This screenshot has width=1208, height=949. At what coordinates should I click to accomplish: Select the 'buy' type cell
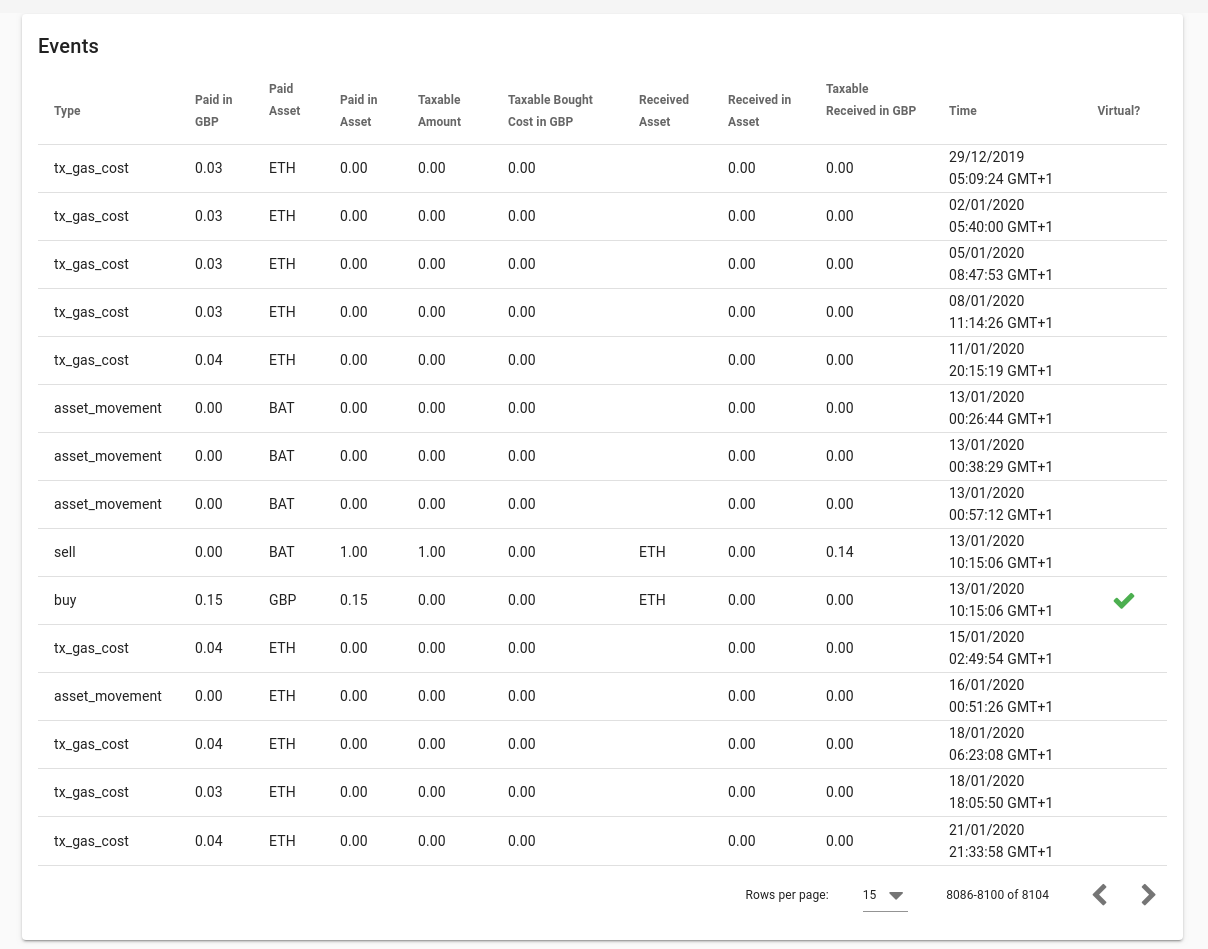pos(65,600)
